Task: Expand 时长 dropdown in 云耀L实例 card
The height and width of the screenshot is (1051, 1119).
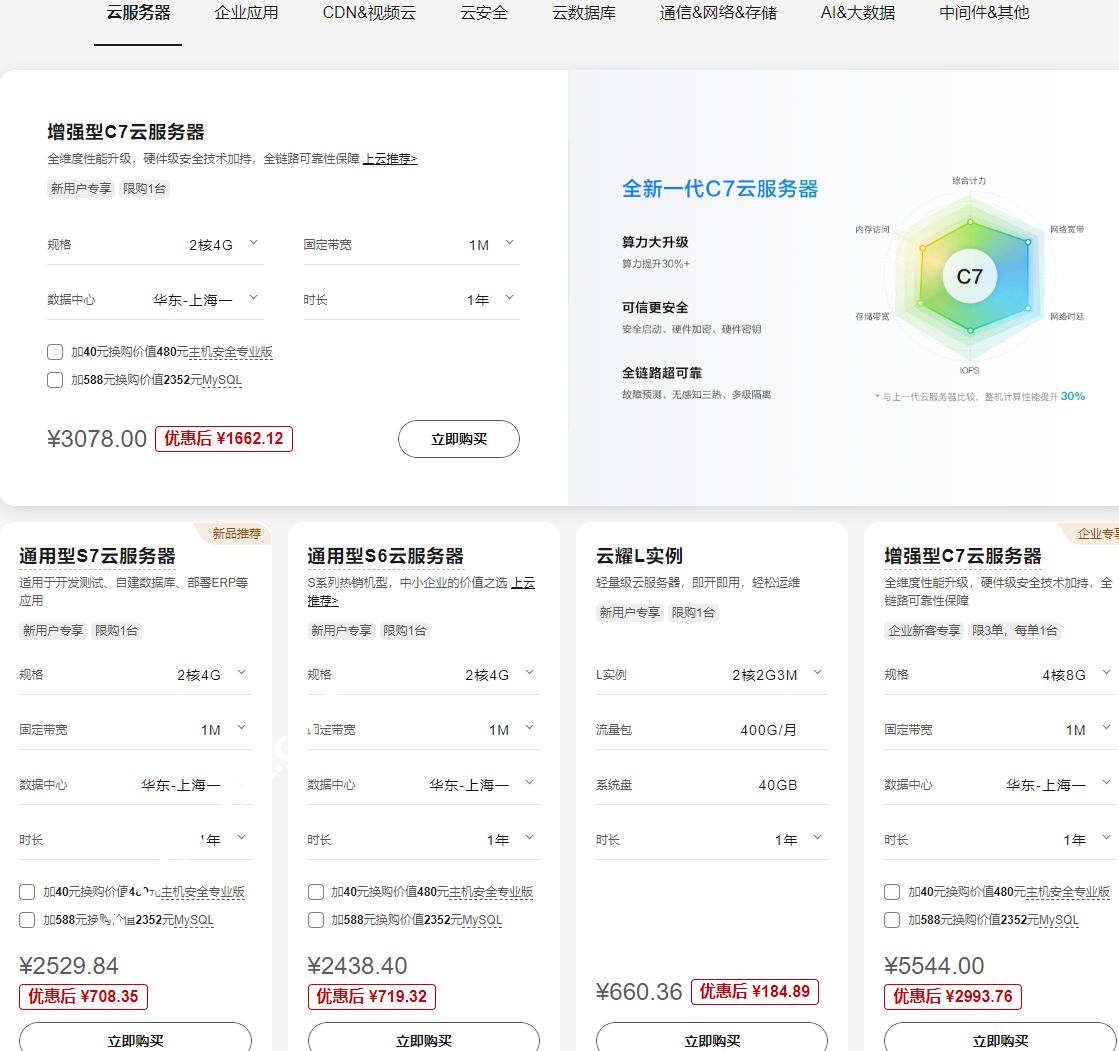Action: coord(817,839)
